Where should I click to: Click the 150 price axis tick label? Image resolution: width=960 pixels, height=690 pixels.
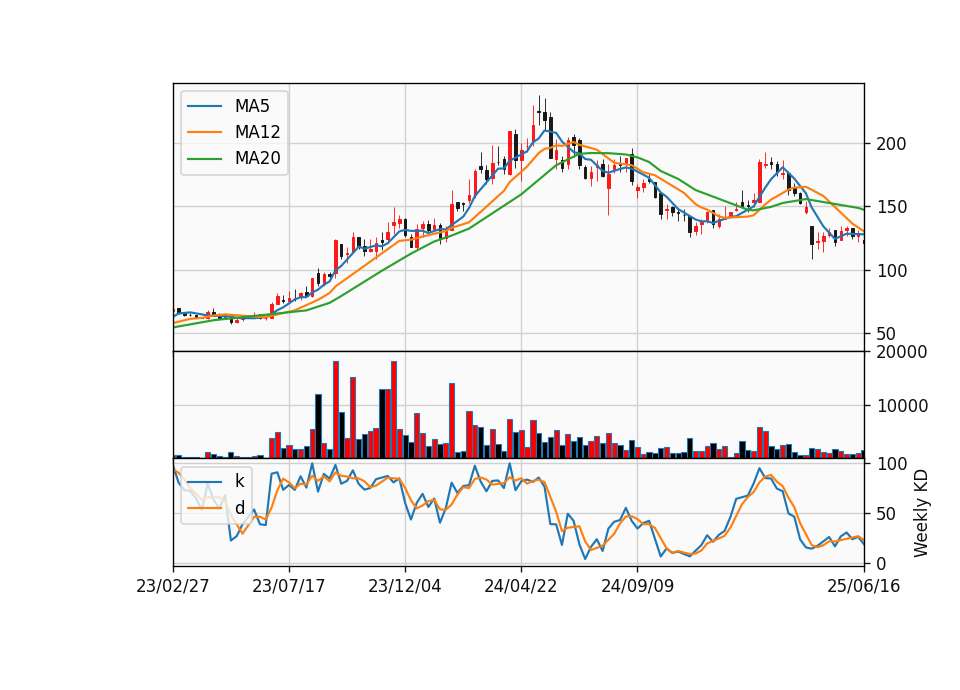pyautogui.click(x=891, y=208)
